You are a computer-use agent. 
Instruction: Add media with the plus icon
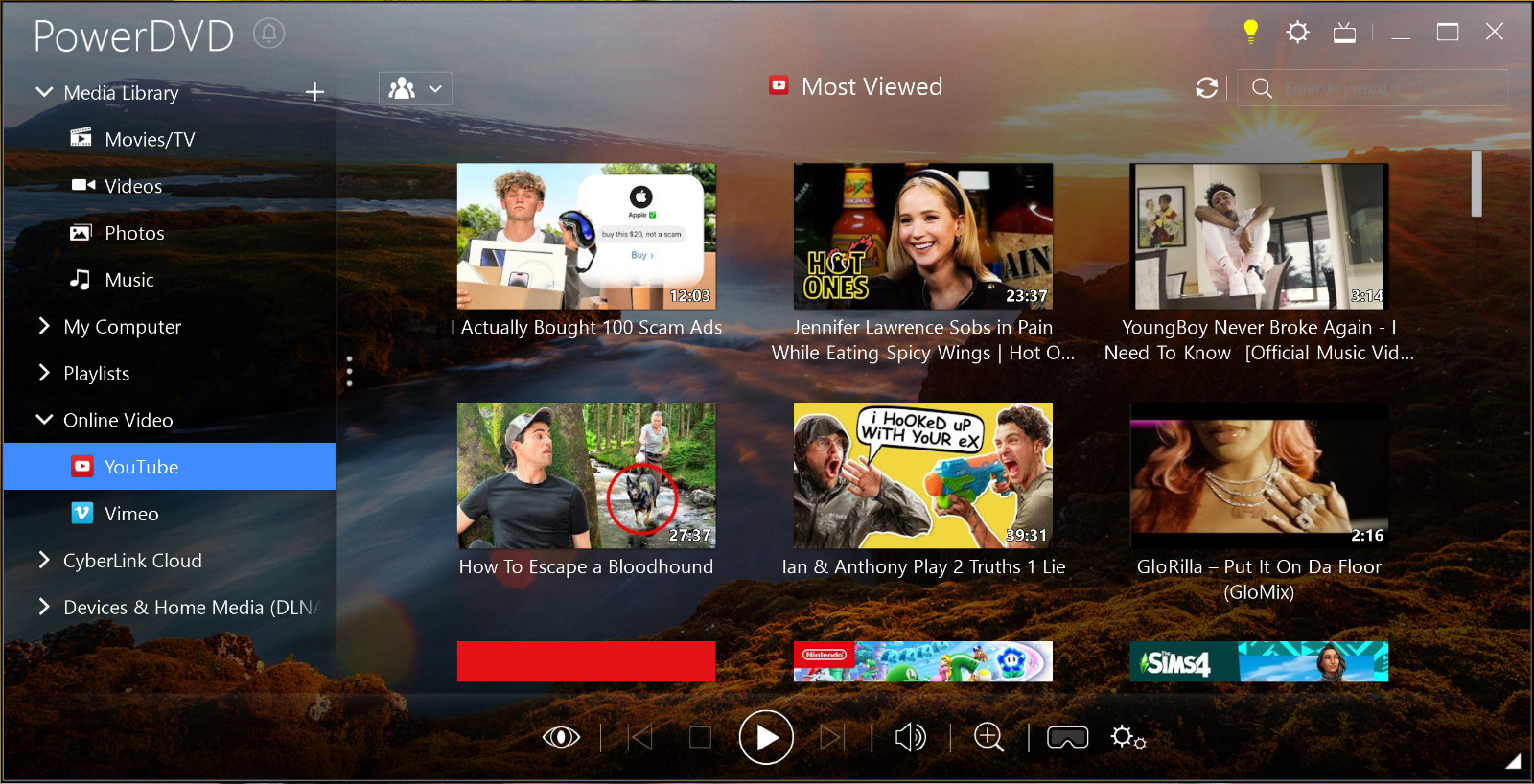pos(314,92)
